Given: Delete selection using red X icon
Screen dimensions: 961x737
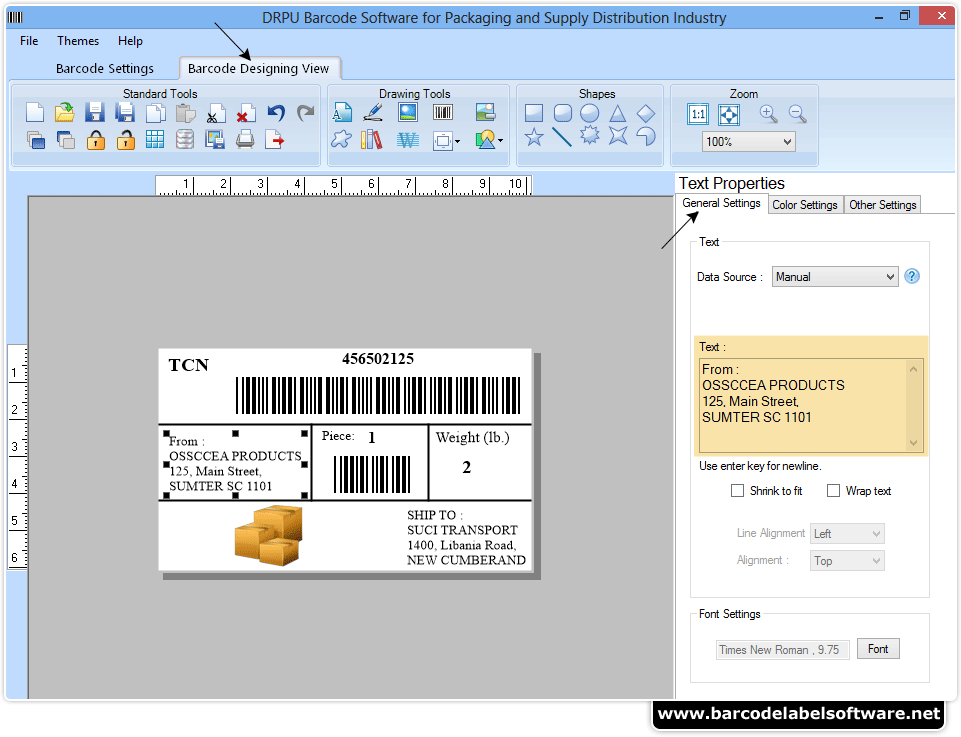Looking at the screenshot, I should pos(245,113).
